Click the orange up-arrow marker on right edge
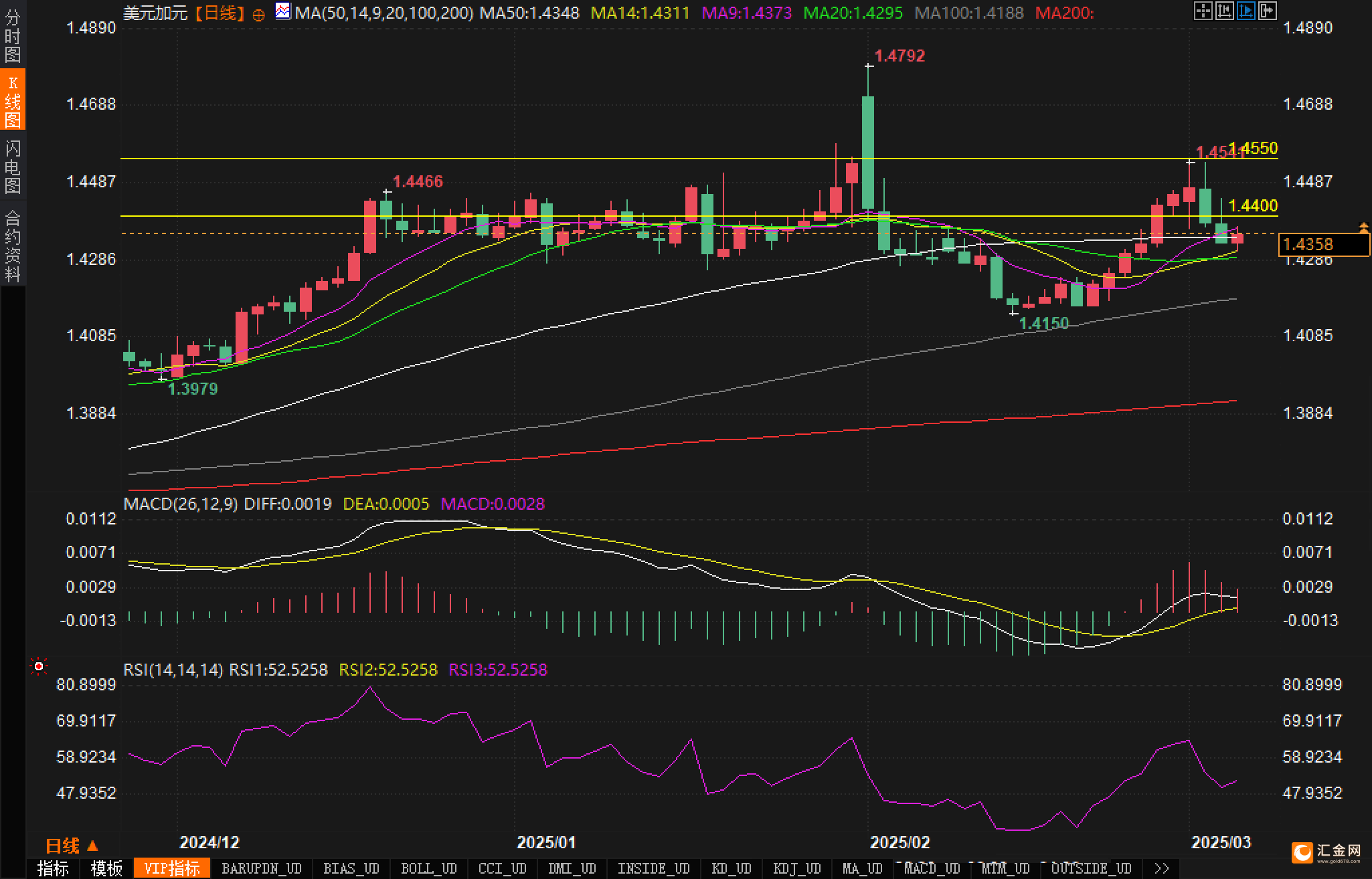Image resolution: width=1372 pixels, height=879 pixels. (x=1363, y=227)
